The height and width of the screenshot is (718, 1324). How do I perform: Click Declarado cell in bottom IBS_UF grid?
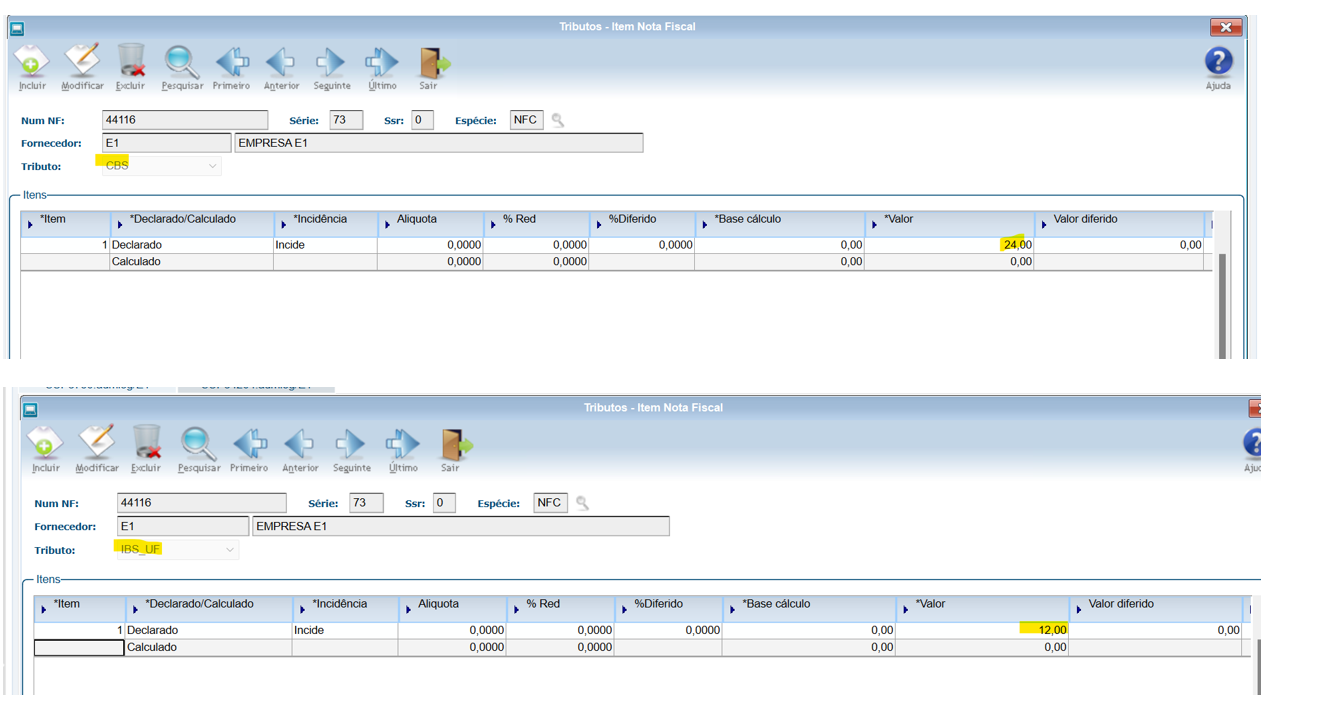click(x=209, y=631)
